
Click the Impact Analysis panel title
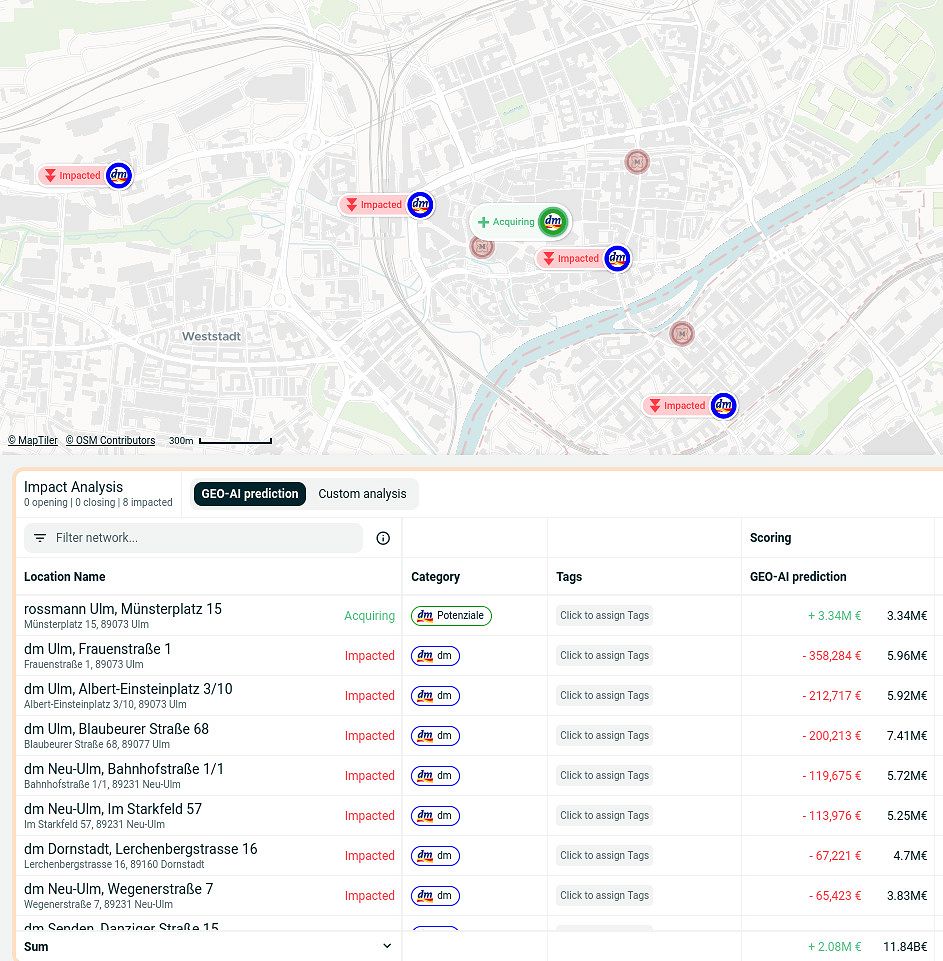coord(74,487)
